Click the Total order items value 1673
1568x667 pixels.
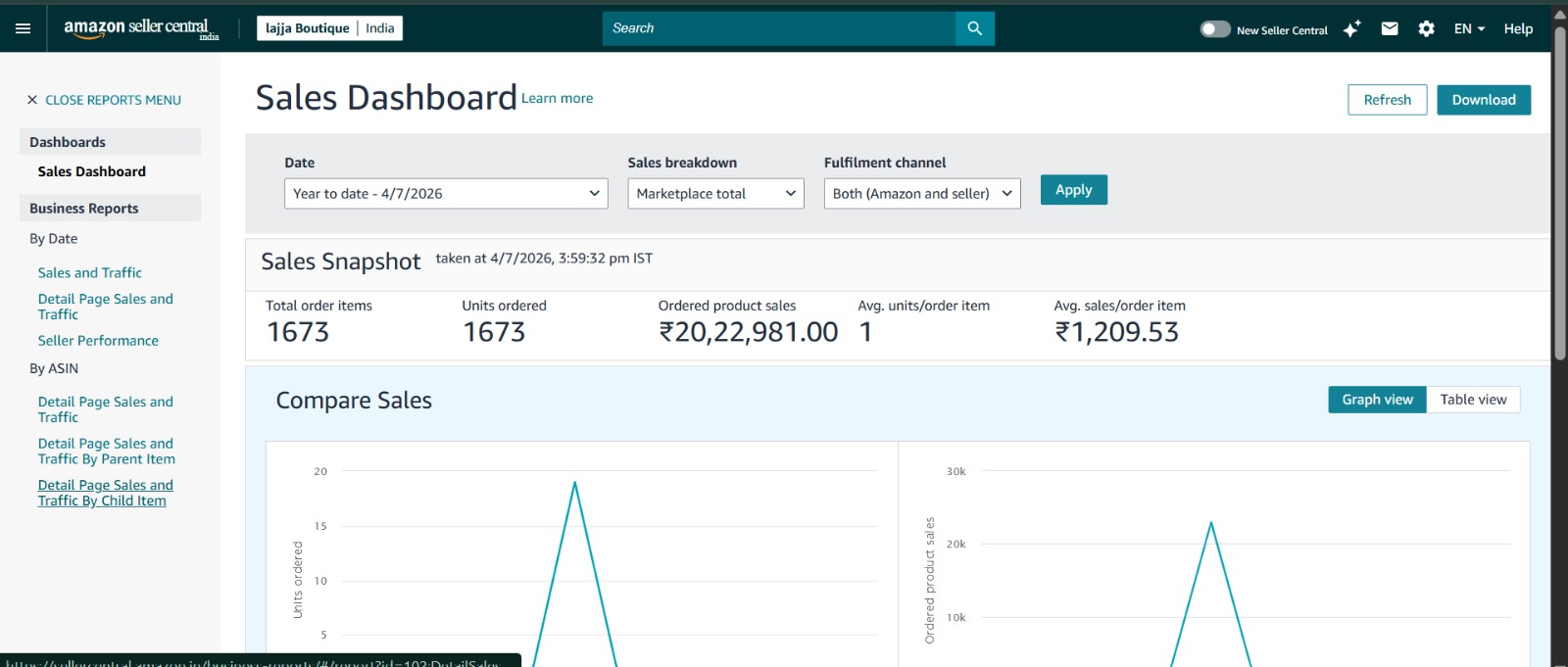pos(298,332)
